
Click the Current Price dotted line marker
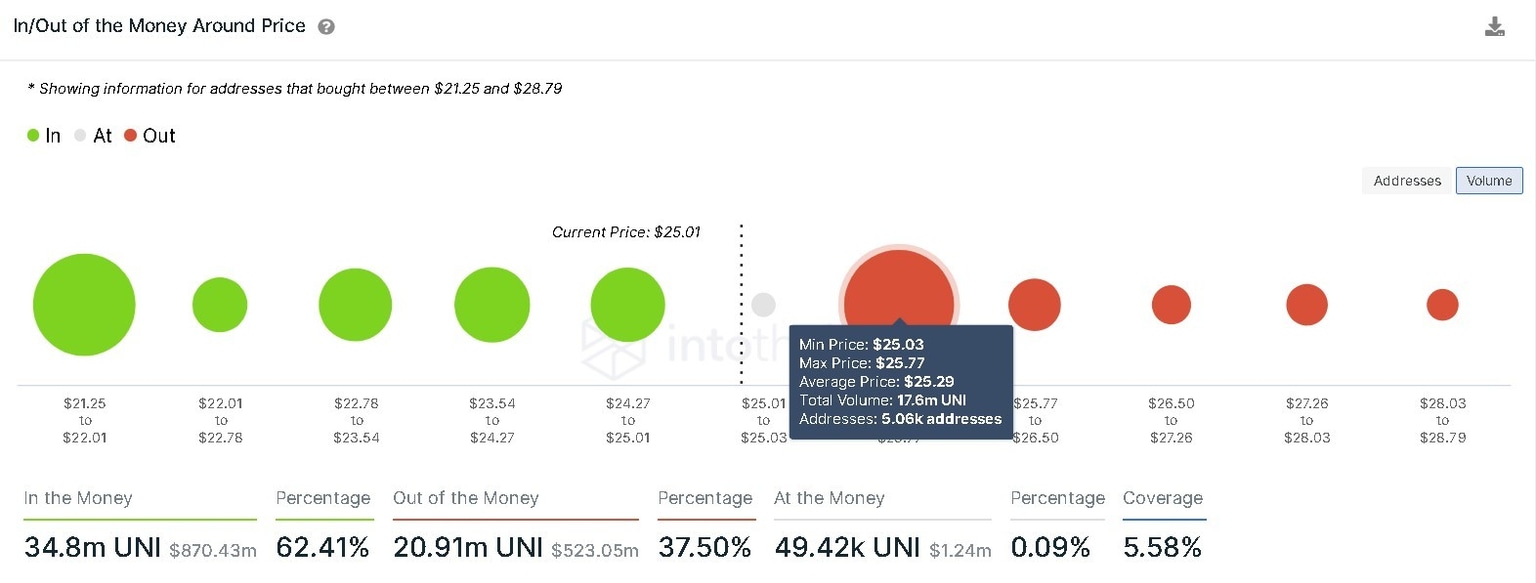(742, 300)
